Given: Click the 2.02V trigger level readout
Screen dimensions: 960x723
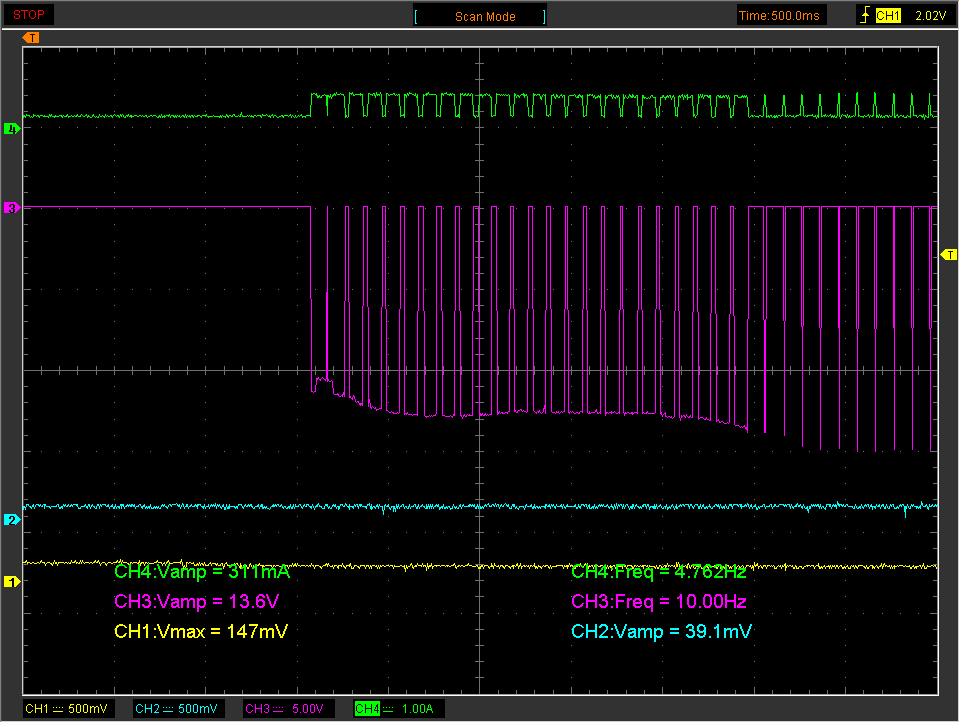Looking at the screenshot, I should pyautogui.click(x=930, y=16).
